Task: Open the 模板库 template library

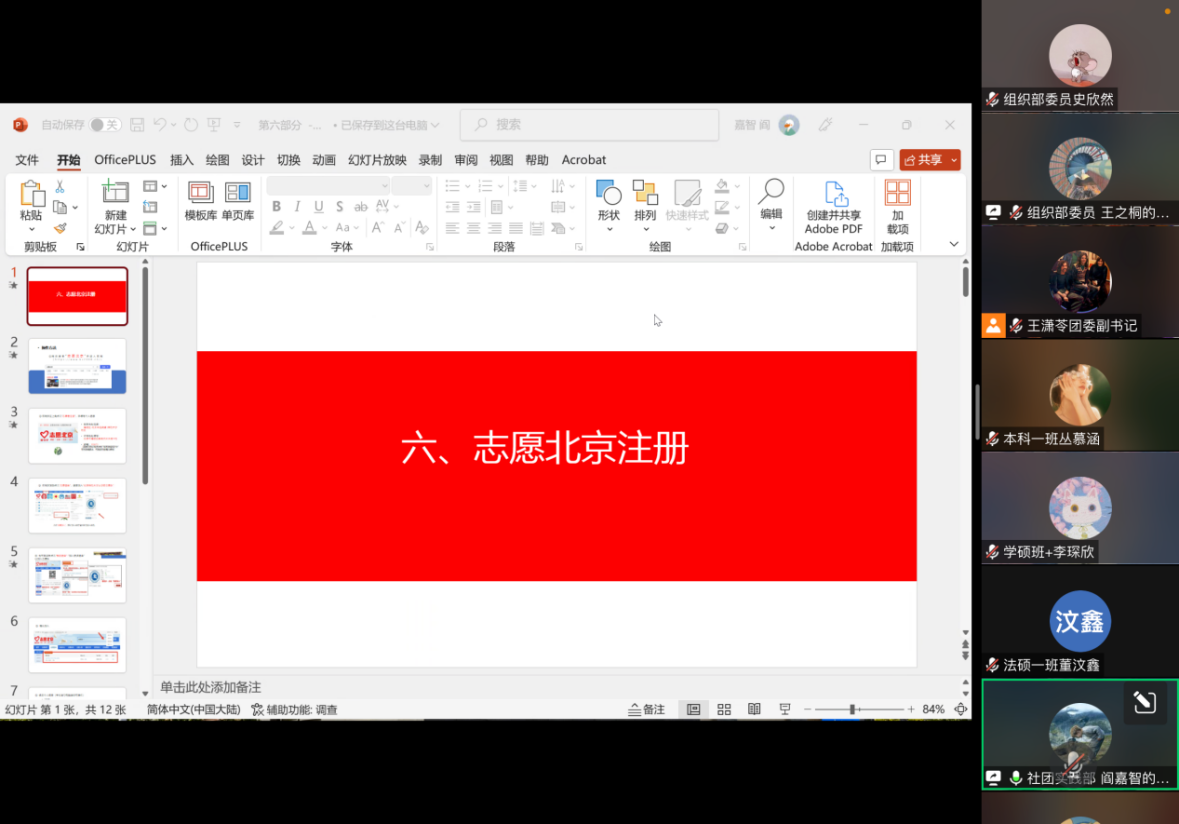Action: (200, 193)
